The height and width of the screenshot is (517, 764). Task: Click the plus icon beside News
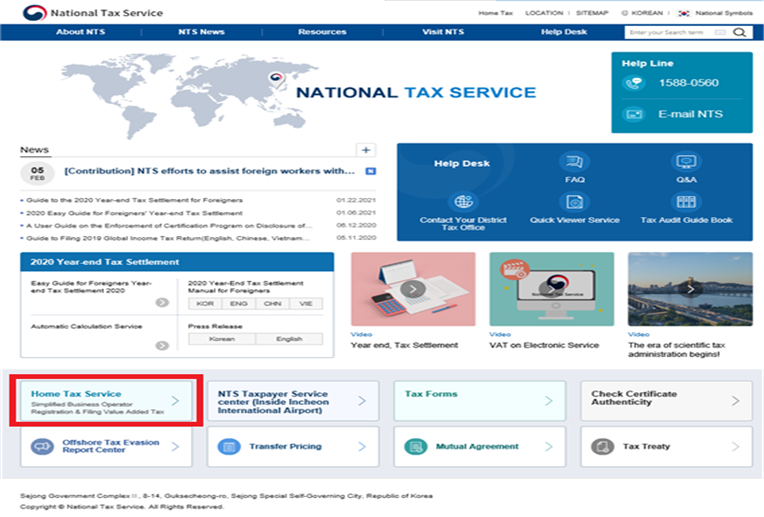tap(366, 150)
